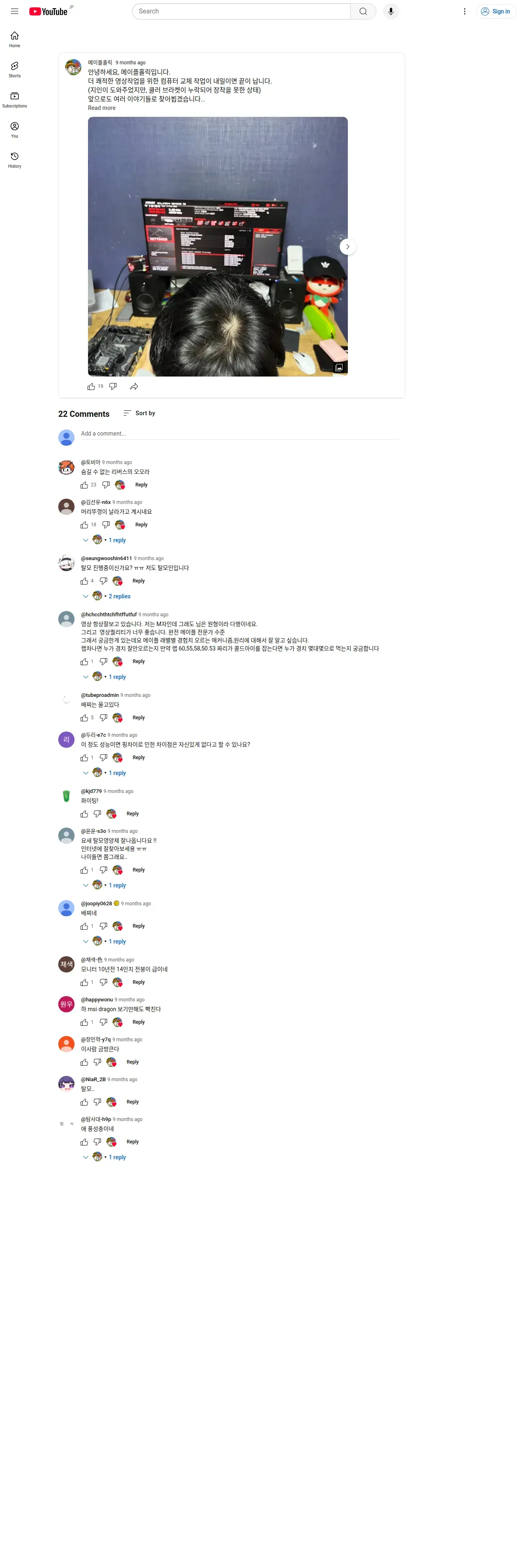Focus the Add a comment field
Image resolution: width=523 pixels, height=1568 pixels.
tap(239, 434)
